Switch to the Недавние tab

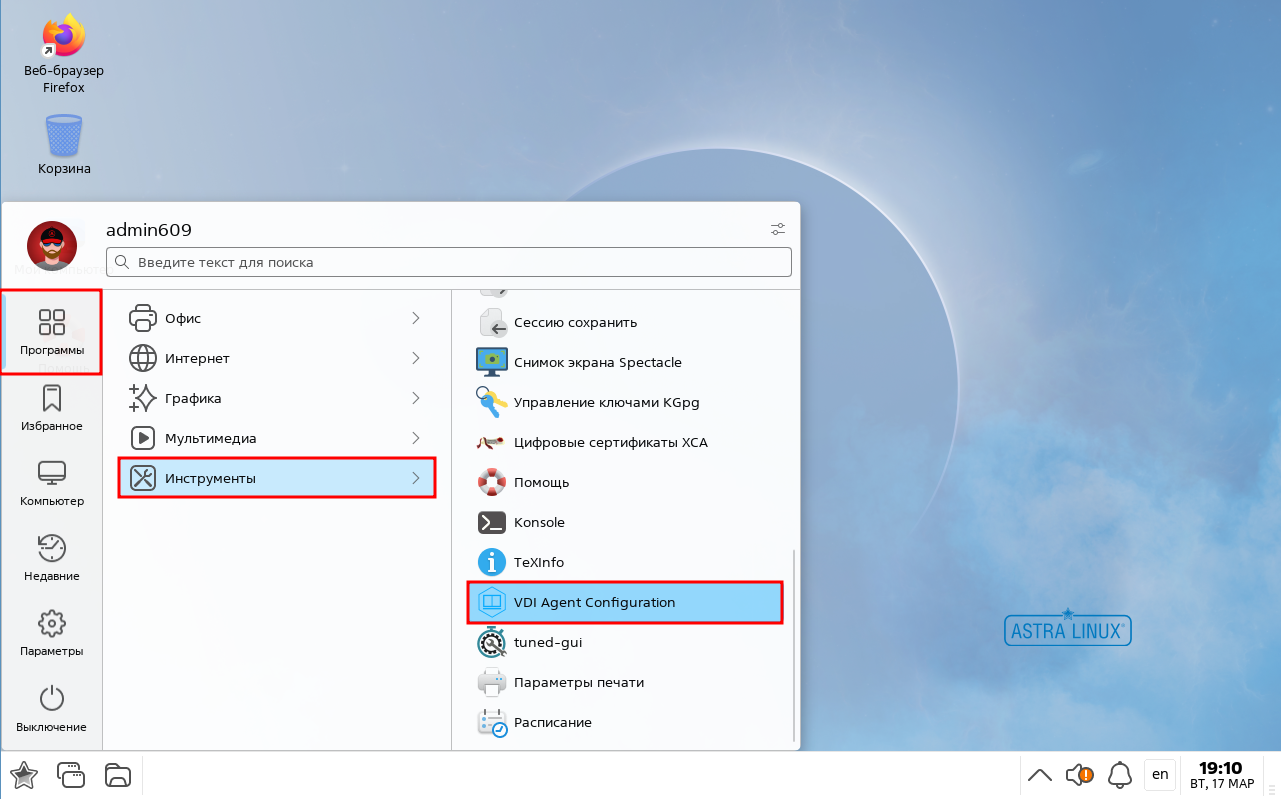(52, 558)
